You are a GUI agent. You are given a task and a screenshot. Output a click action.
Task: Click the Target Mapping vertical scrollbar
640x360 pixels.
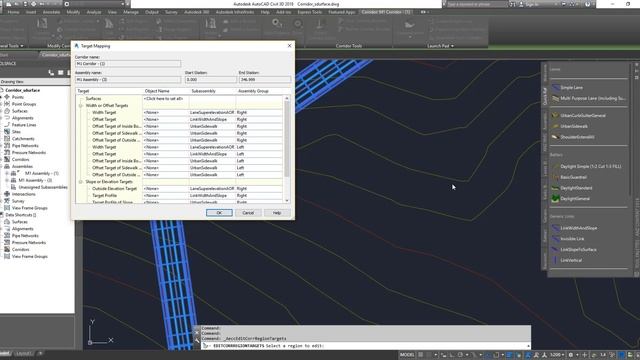tap(287, 139)
